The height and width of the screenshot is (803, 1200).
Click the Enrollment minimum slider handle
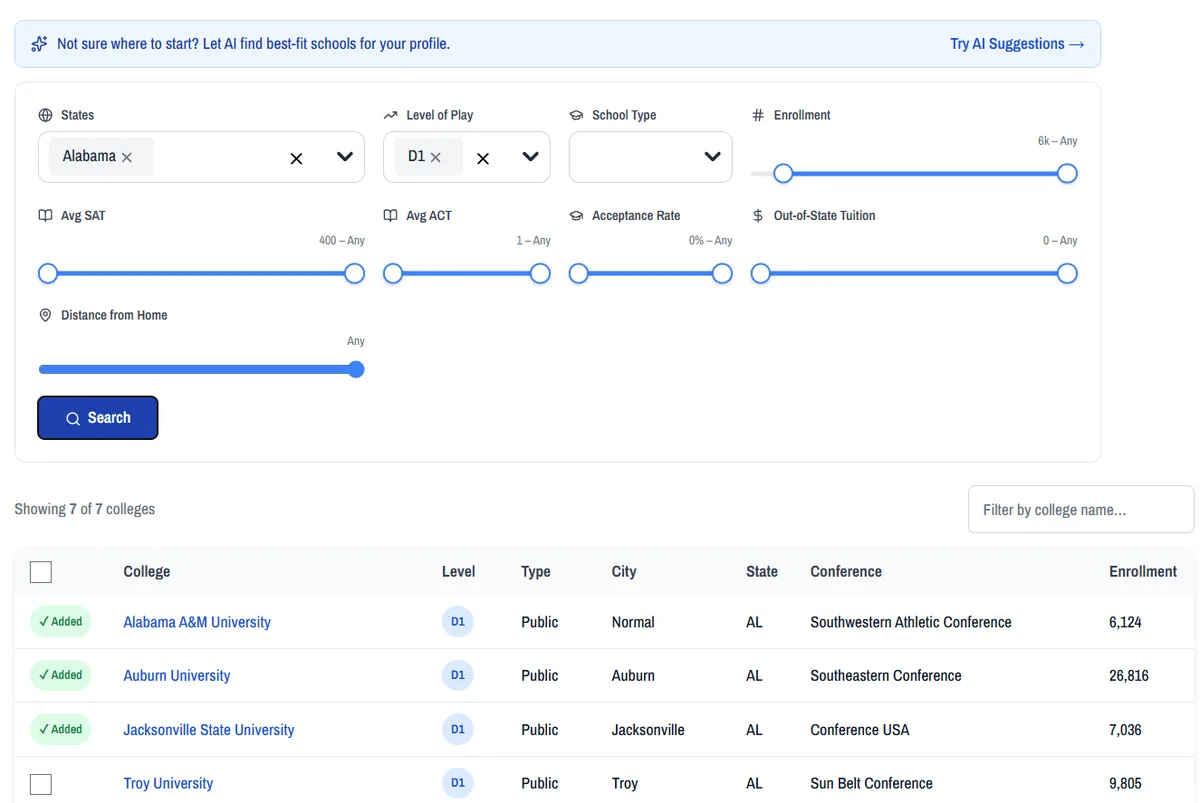783,174
